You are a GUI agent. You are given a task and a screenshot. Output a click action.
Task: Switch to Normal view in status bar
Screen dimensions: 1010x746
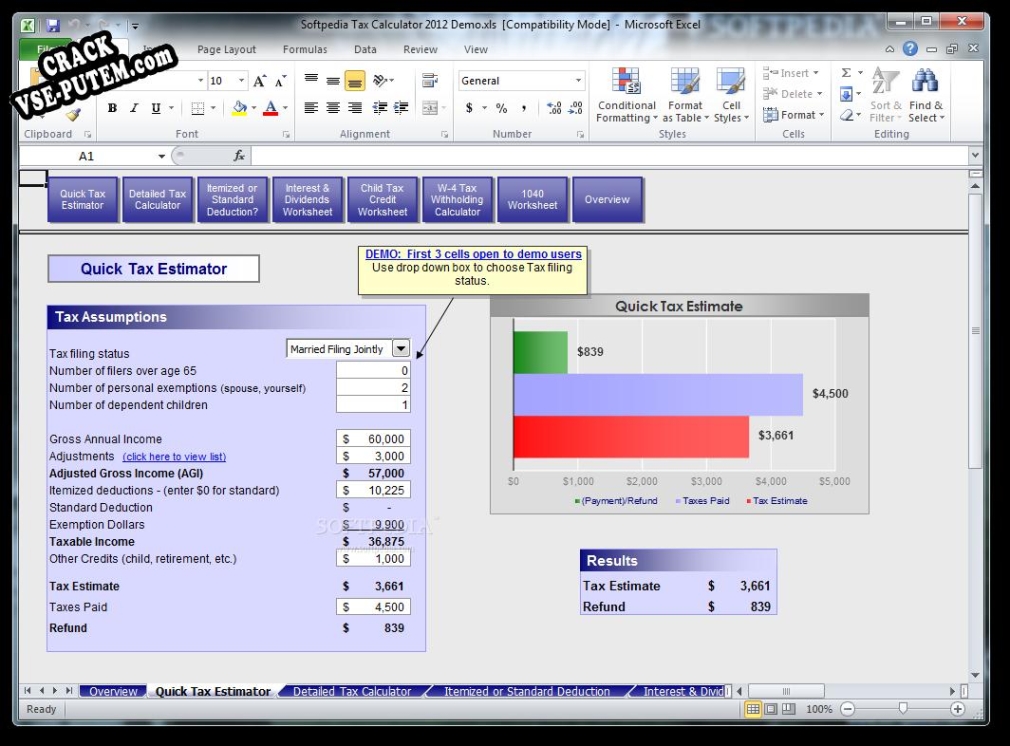click(x=752, y=709)
